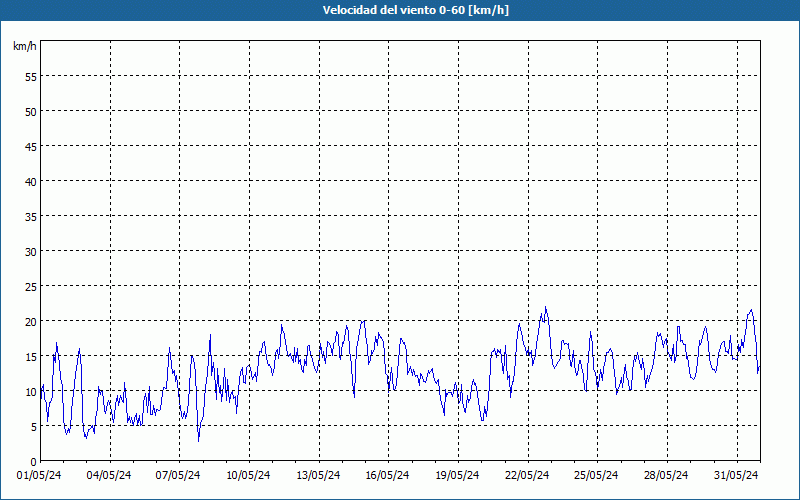Select the 25 value on the y-axis
Screen dimensions: 800x500
click(x=31, y=286)
